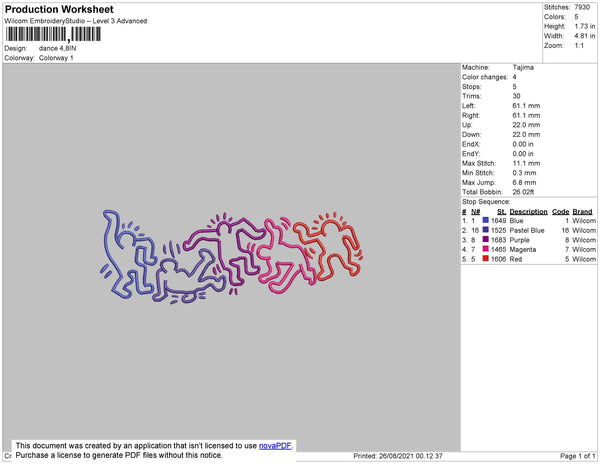Click the Production Worksheet title
Screen dimensions: 600x464
point(59,9)
